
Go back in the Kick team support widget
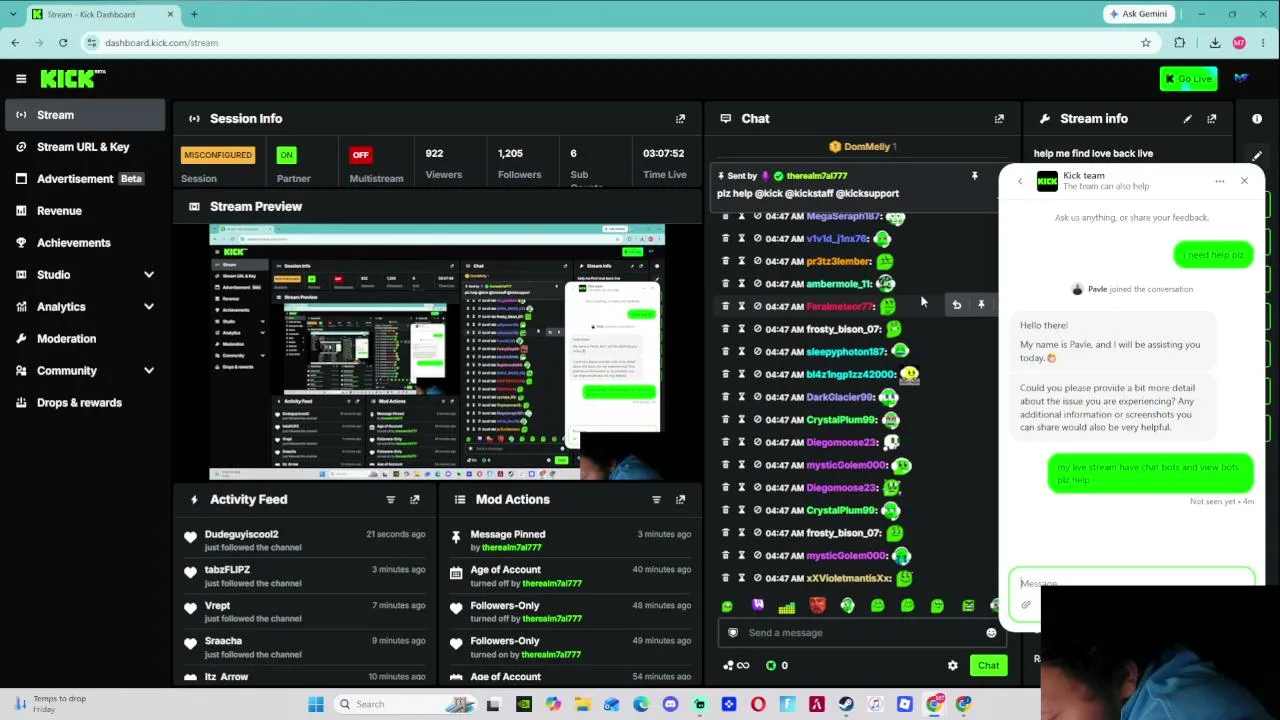1020,181
